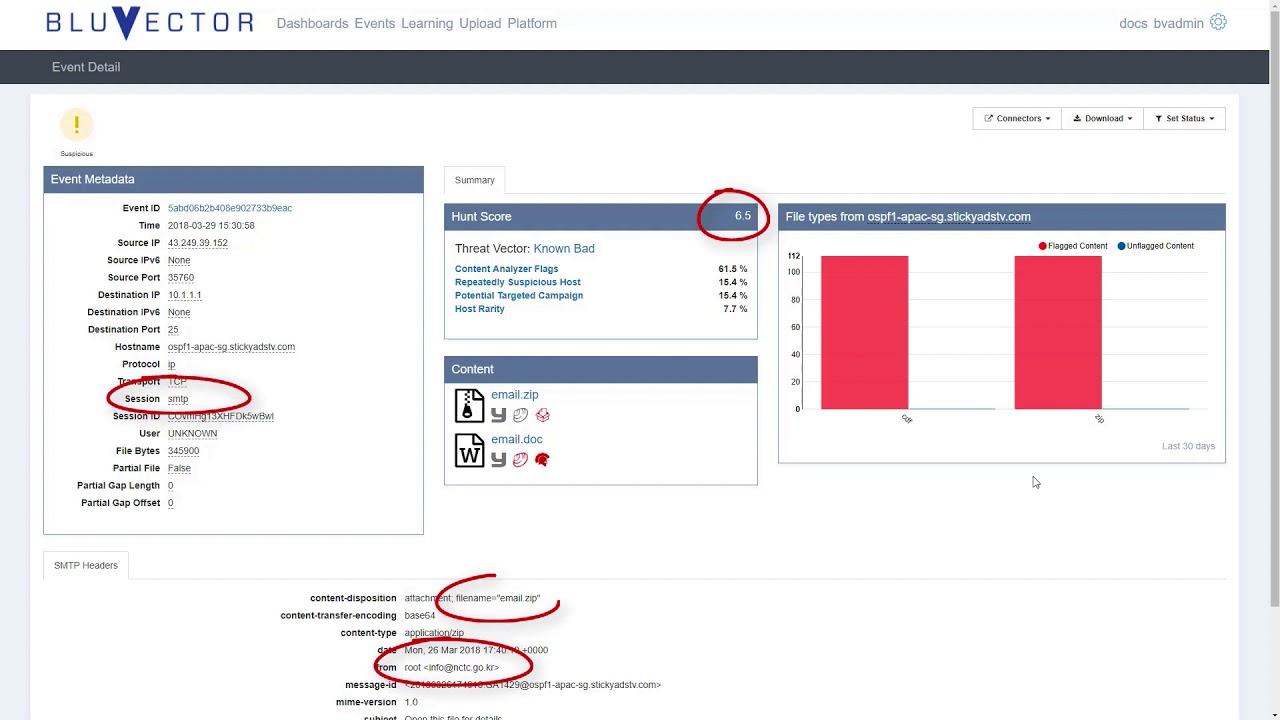The width and height of the screenshot is (1280, 720).
Task: Click Repeatedly Suspicious Host link
Action: [x=518, y=282]
